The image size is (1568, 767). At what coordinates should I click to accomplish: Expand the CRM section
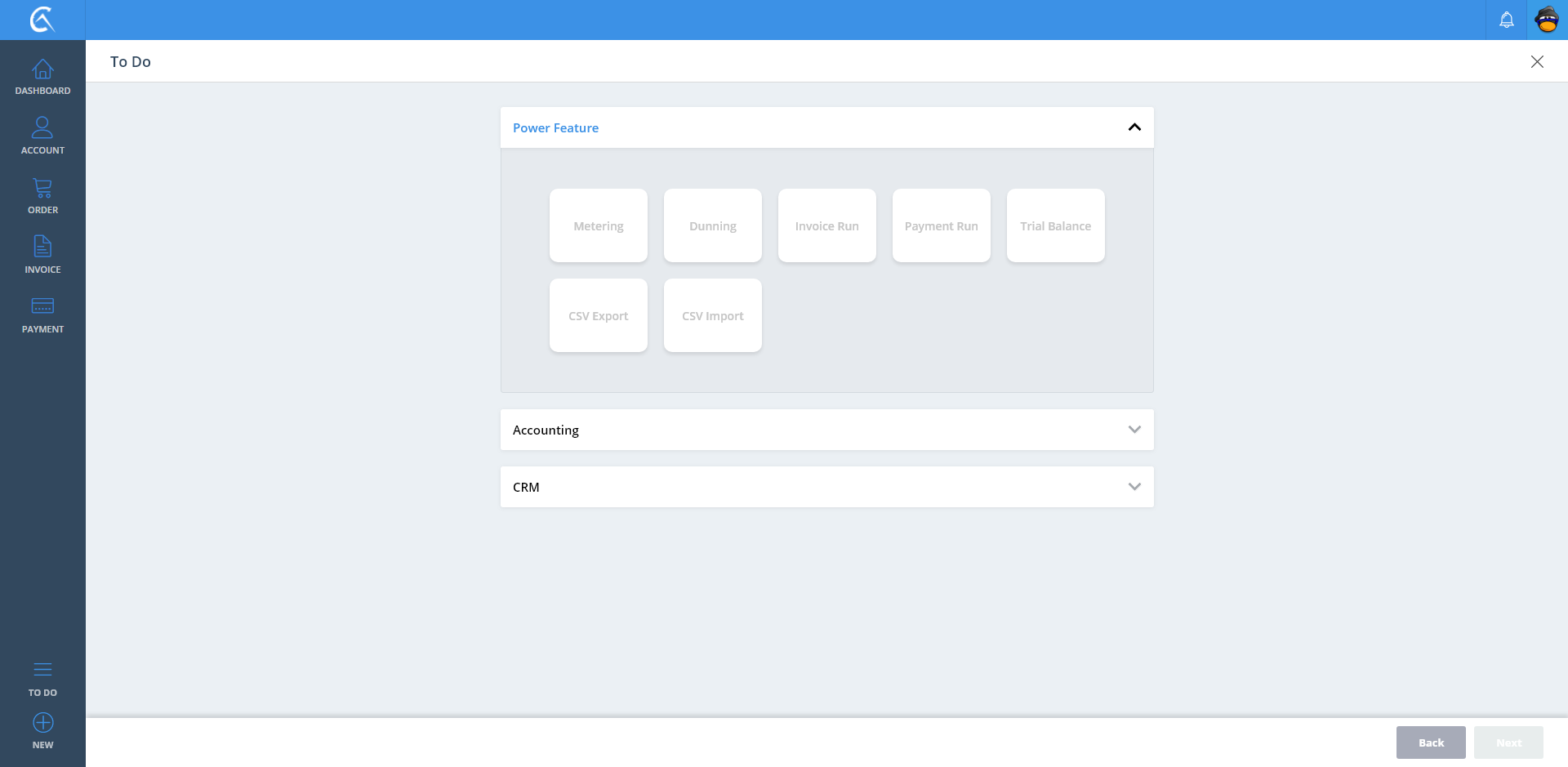coord(1134,487)
